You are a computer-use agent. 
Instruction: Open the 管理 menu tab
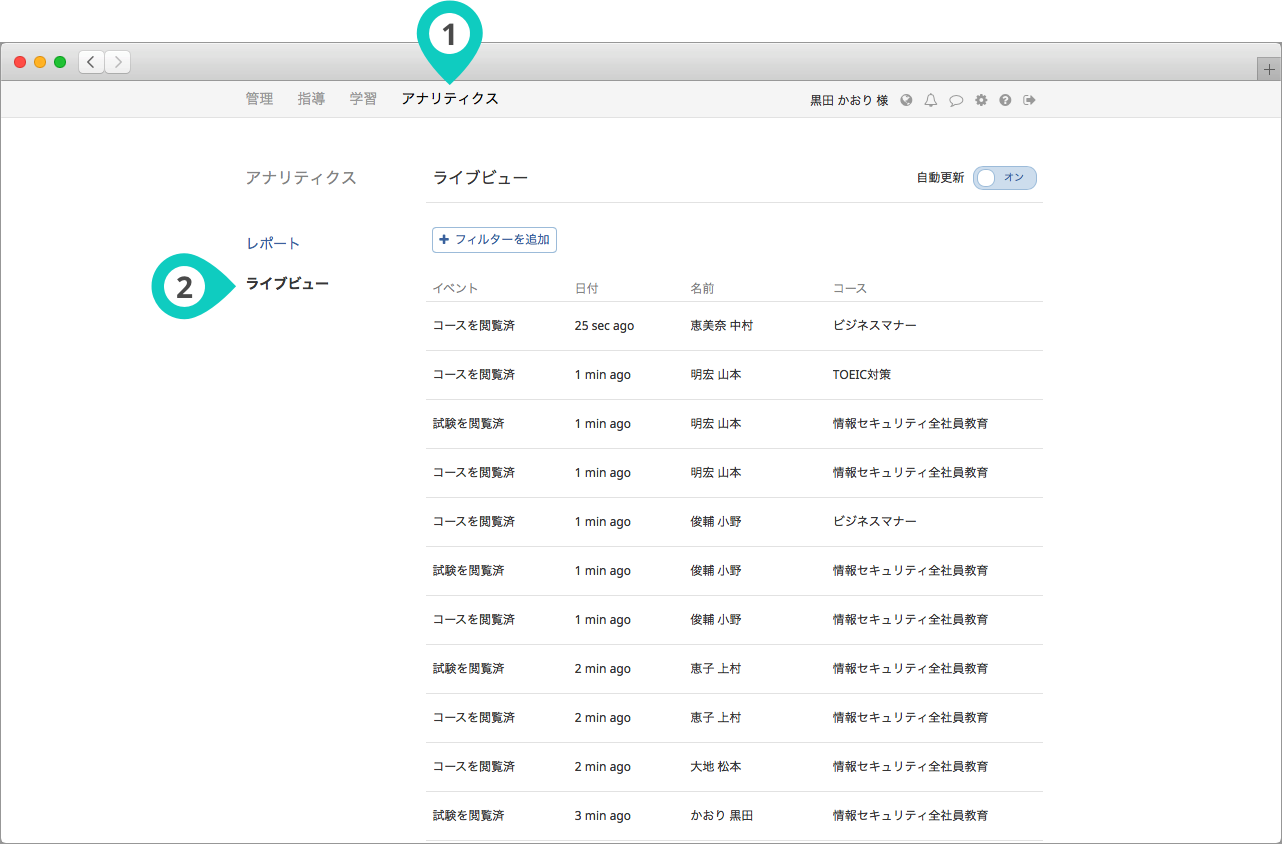coord(259,99)
